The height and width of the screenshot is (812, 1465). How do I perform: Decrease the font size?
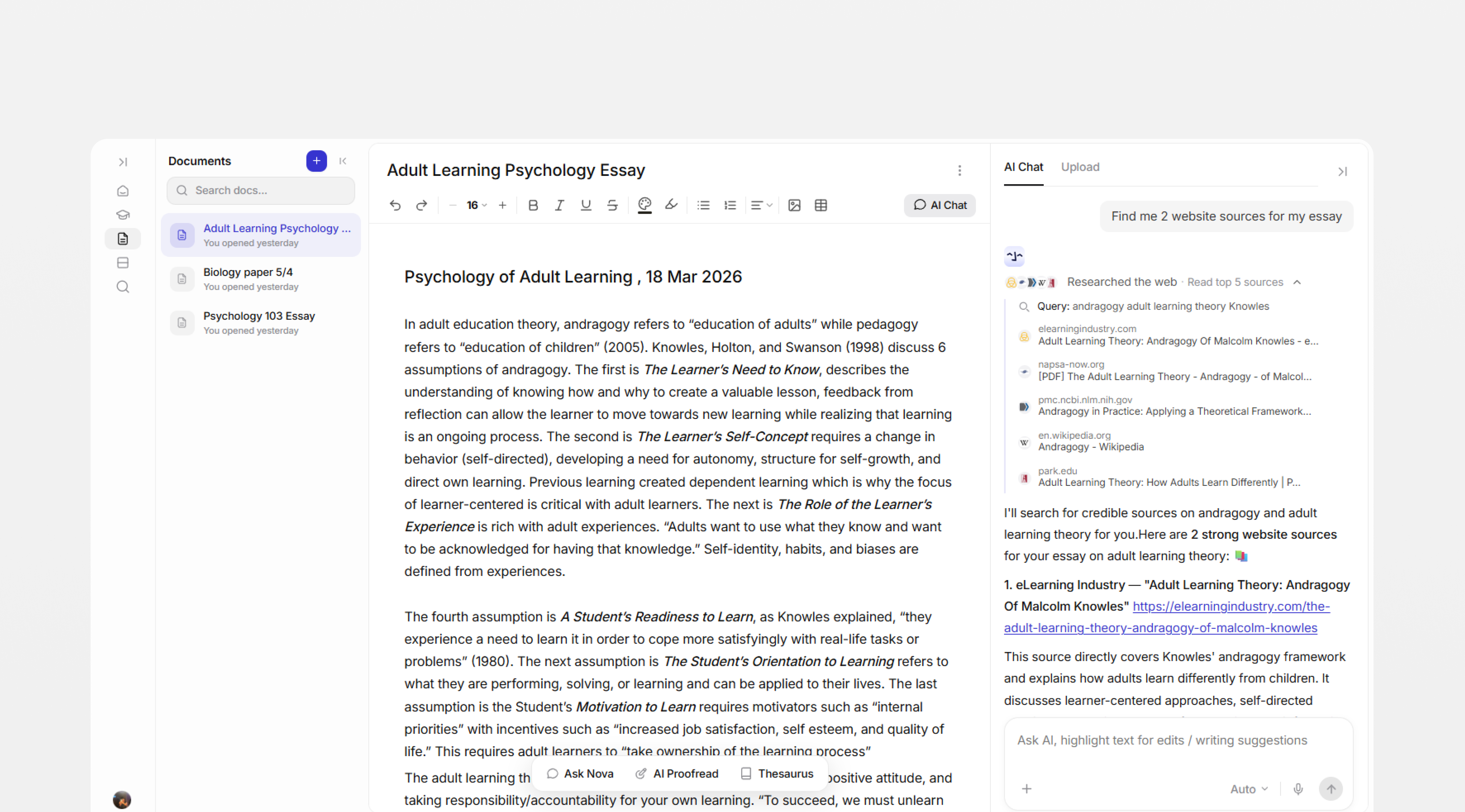(453, 205)
